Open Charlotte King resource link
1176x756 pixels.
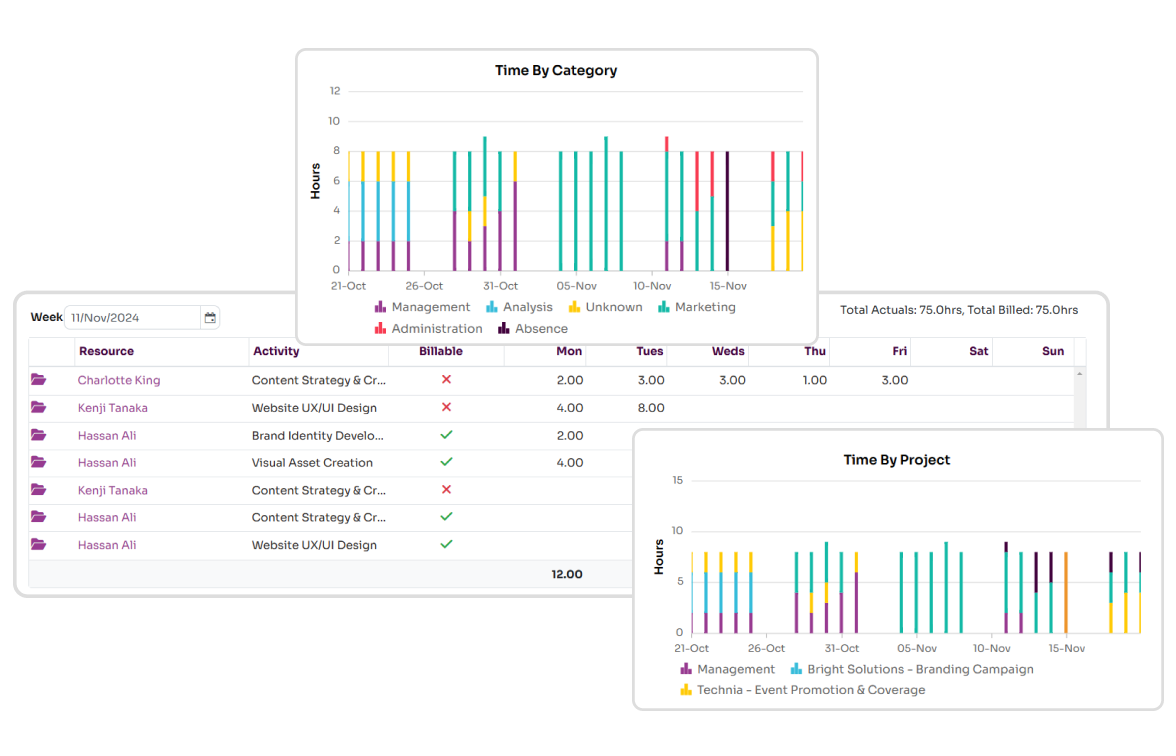pyautogui.click(x=118, y=380)
